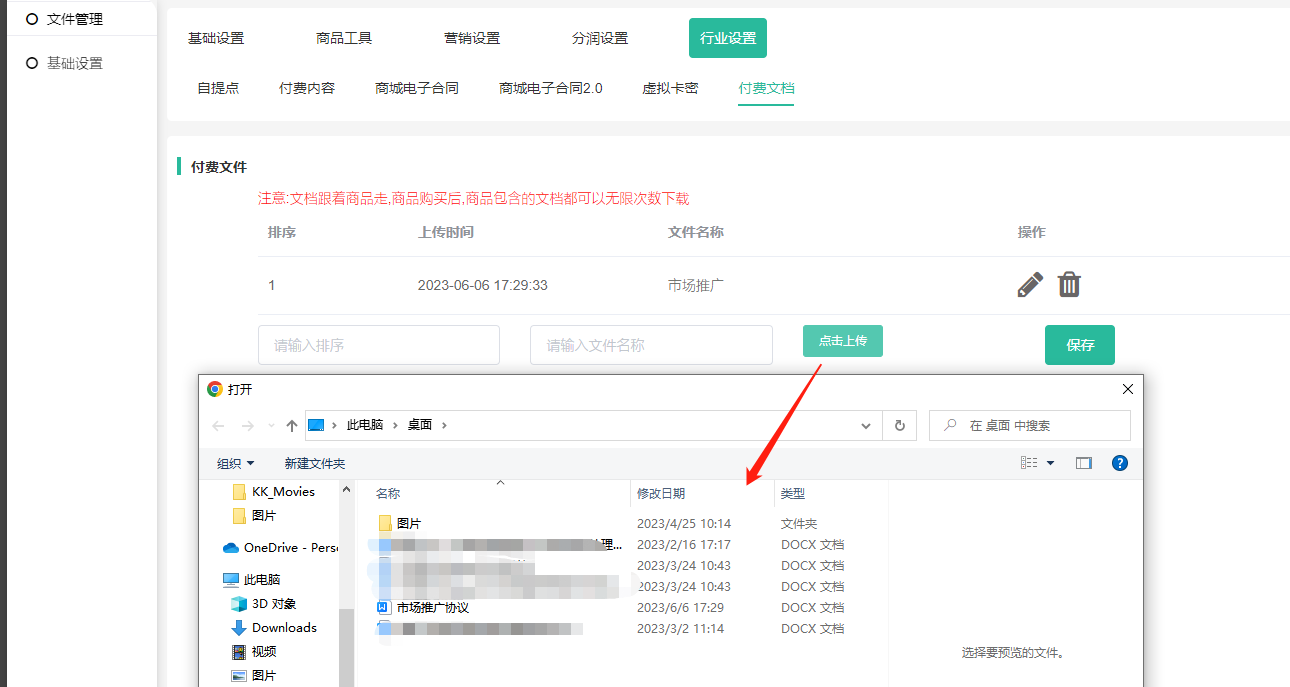Select Downloads in the navigation tree
Viewport: 1290px width, 687px height.
[x=284, y=628]
